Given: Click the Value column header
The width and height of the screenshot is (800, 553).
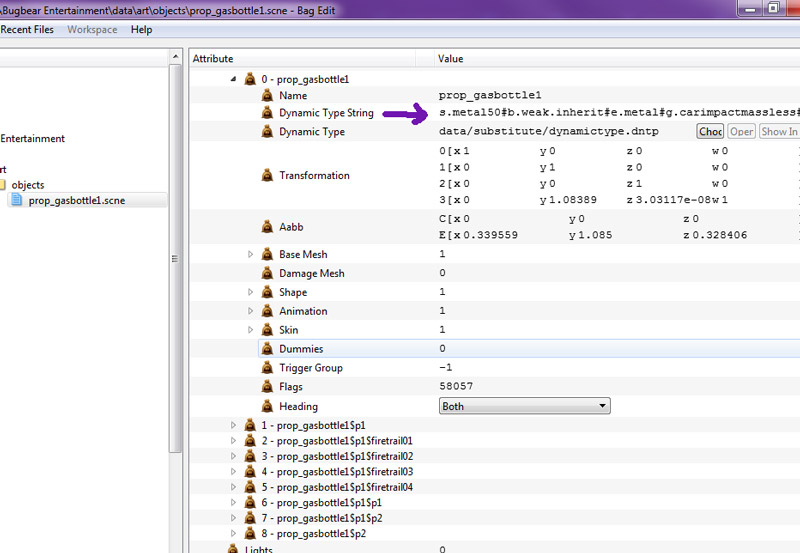Looking at the screenshot, I should click(617, 59).
